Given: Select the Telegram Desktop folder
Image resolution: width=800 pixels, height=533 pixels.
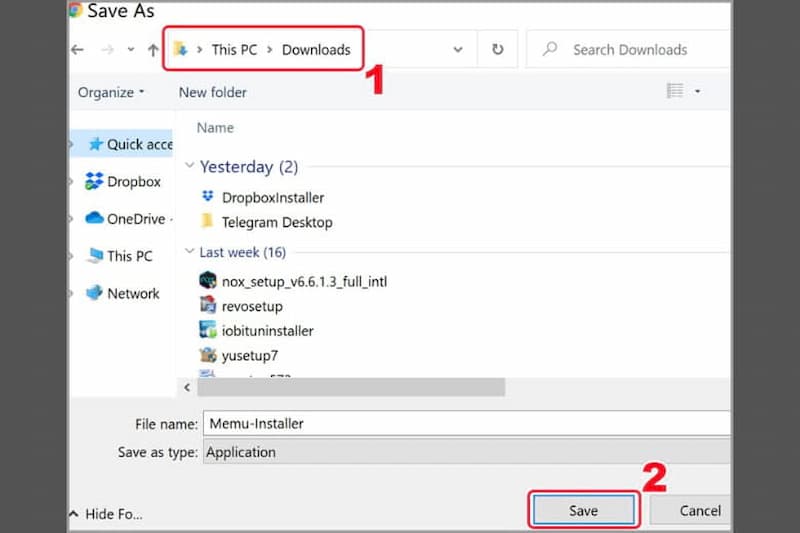Looking at the screenshot, I should (x=276, y=222).
